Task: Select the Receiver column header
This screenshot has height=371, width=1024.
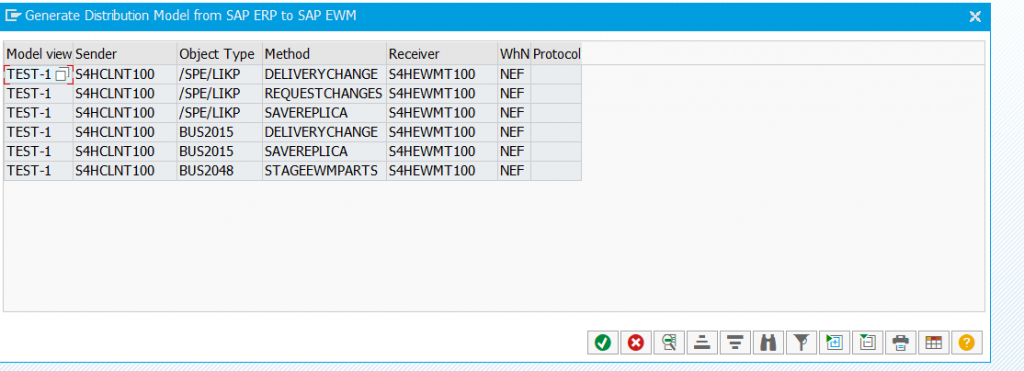Action: [441, 54]
